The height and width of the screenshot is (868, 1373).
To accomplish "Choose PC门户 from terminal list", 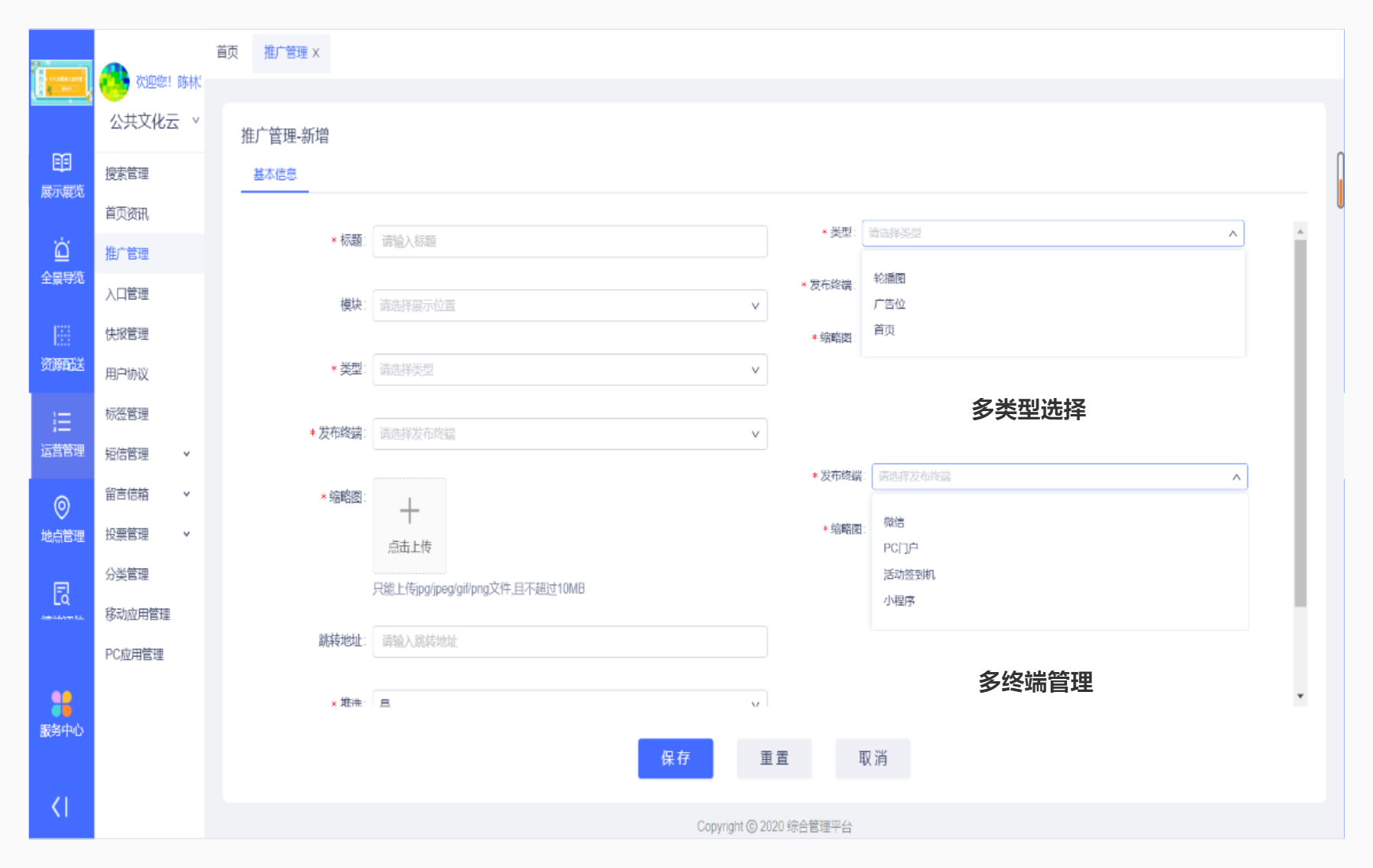I will [901, 549].
